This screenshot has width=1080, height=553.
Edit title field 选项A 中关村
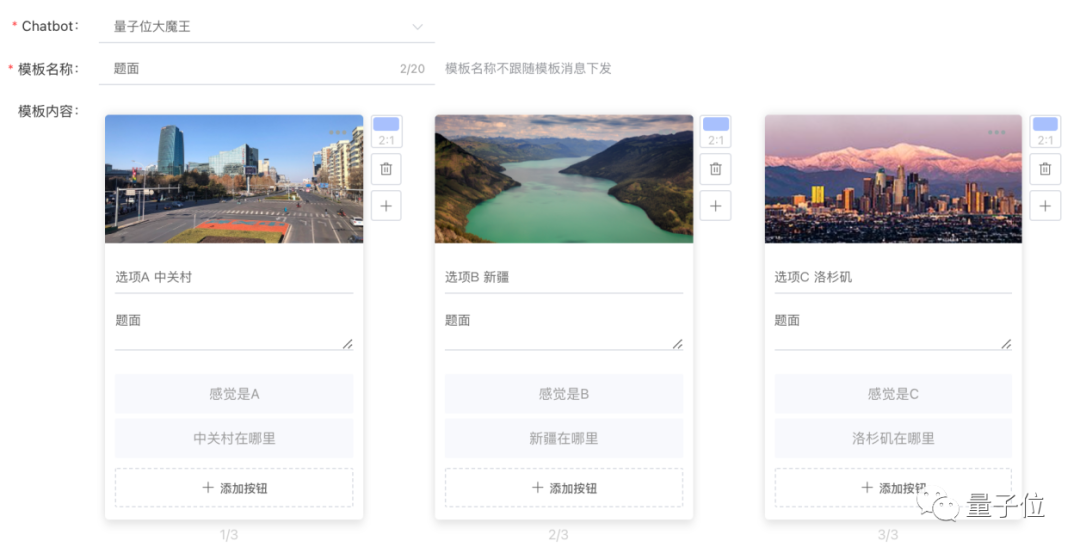point(234,278)
